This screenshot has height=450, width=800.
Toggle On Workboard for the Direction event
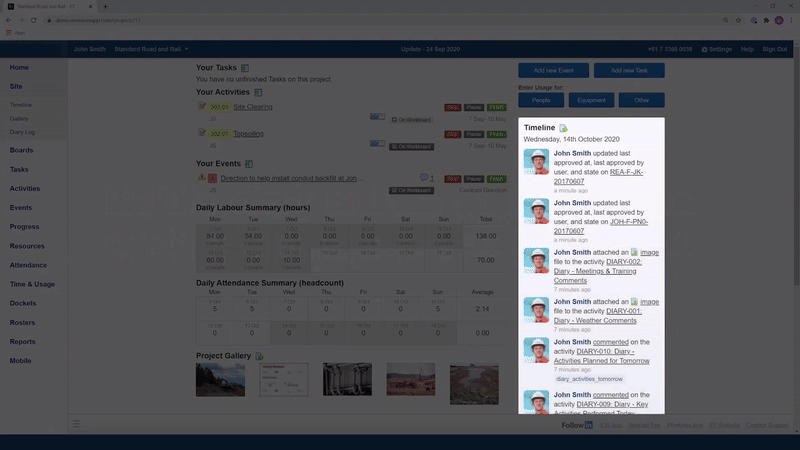coord(394,190)
